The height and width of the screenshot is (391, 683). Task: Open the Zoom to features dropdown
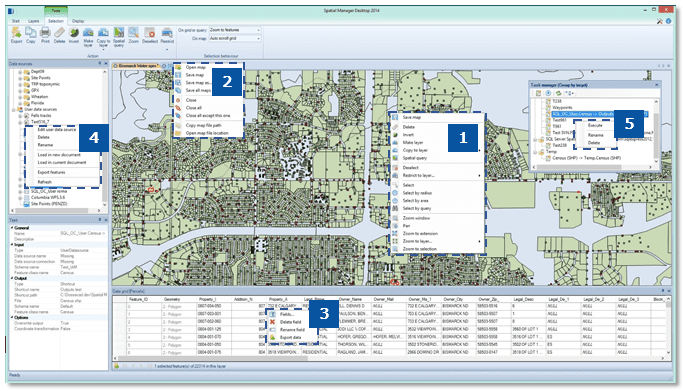tap(235, 30)
